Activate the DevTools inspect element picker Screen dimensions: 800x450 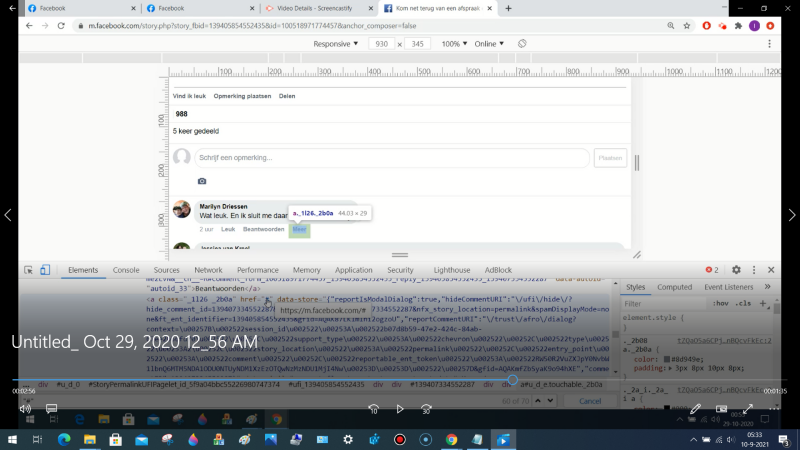click(x=29, y=270)
